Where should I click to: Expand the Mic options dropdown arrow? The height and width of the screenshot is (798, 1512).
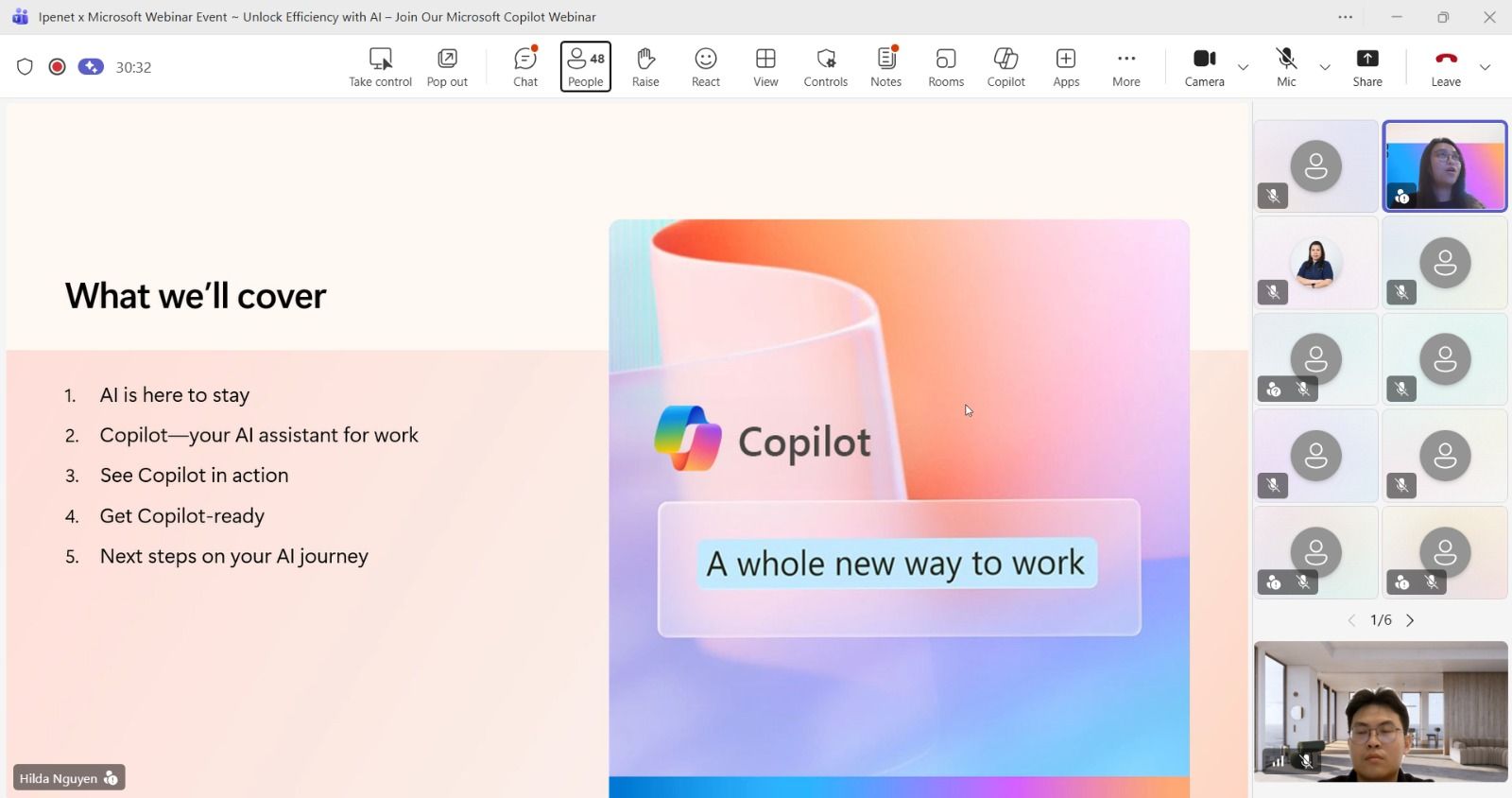tap(1325, 67)
